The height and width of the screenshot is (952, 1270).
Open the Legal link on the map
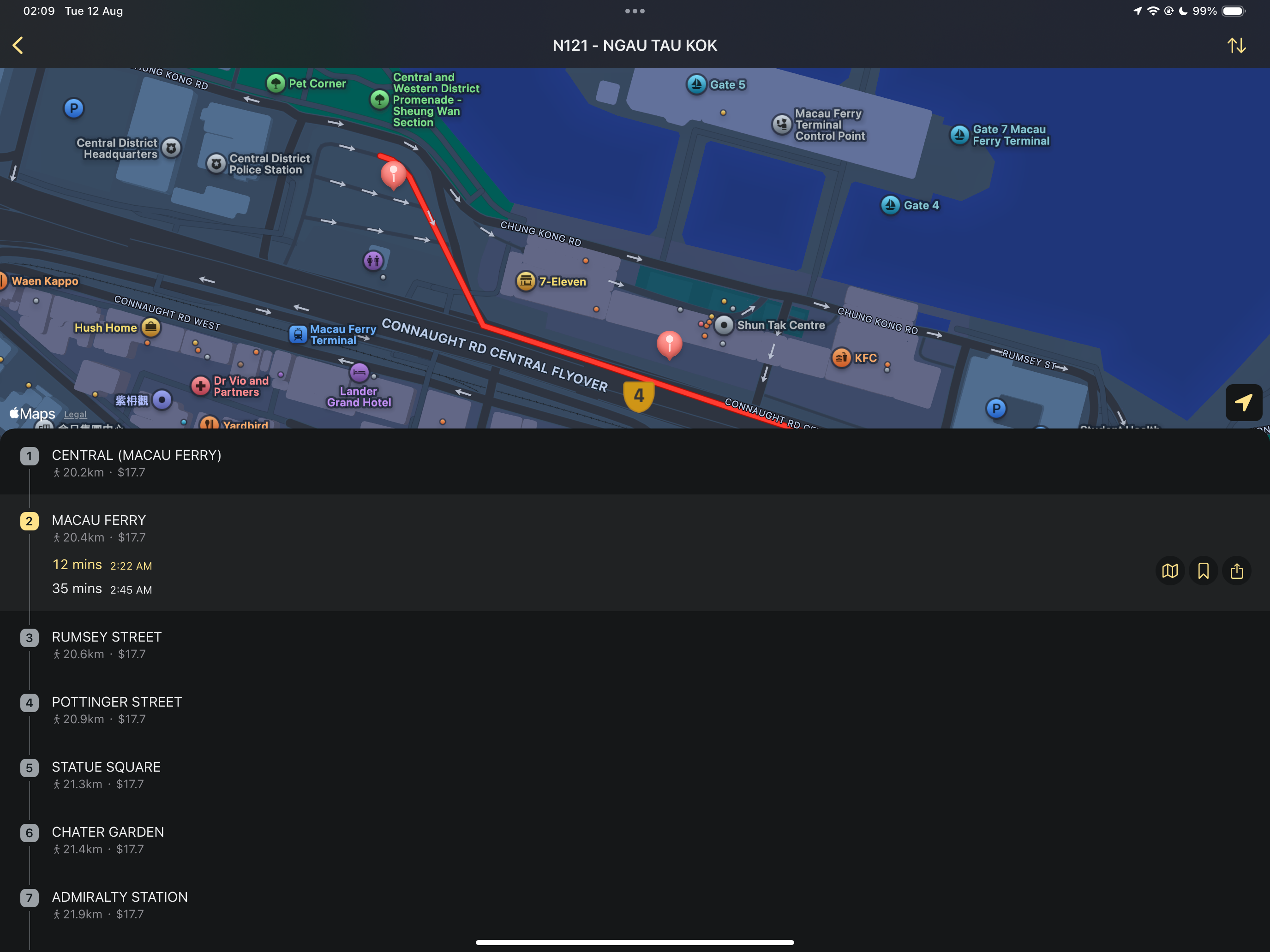click(75, 414)
